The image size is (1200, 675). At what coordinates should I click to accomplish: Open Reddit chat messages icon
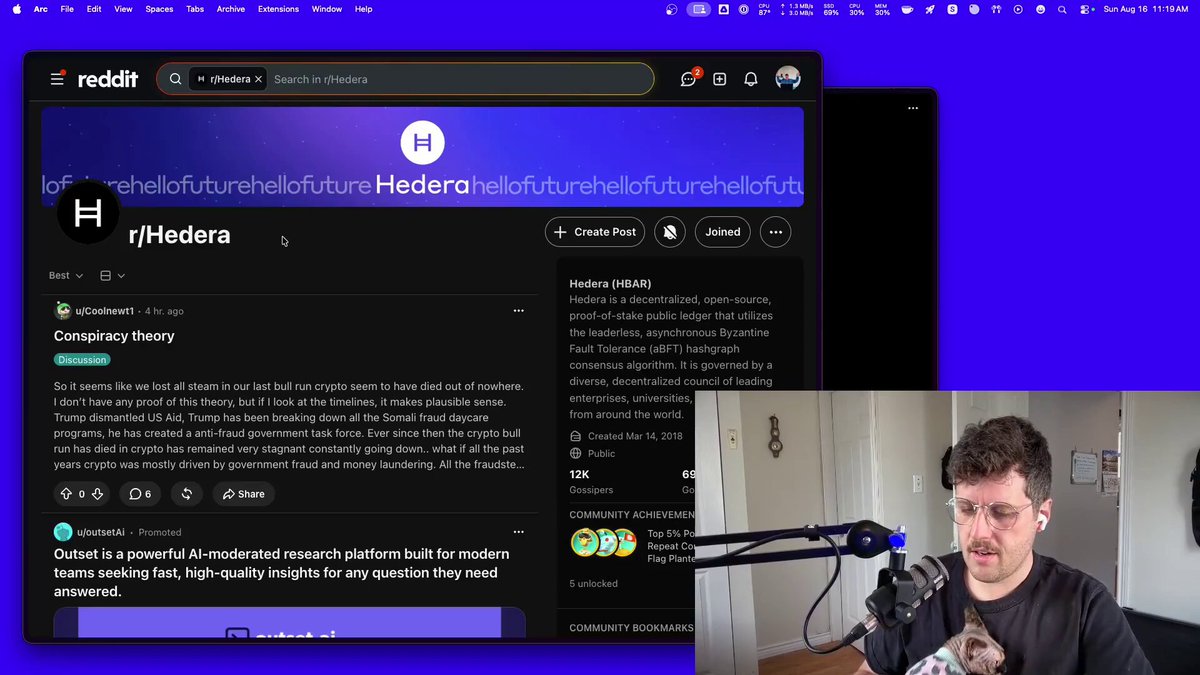tap(688, 79)
